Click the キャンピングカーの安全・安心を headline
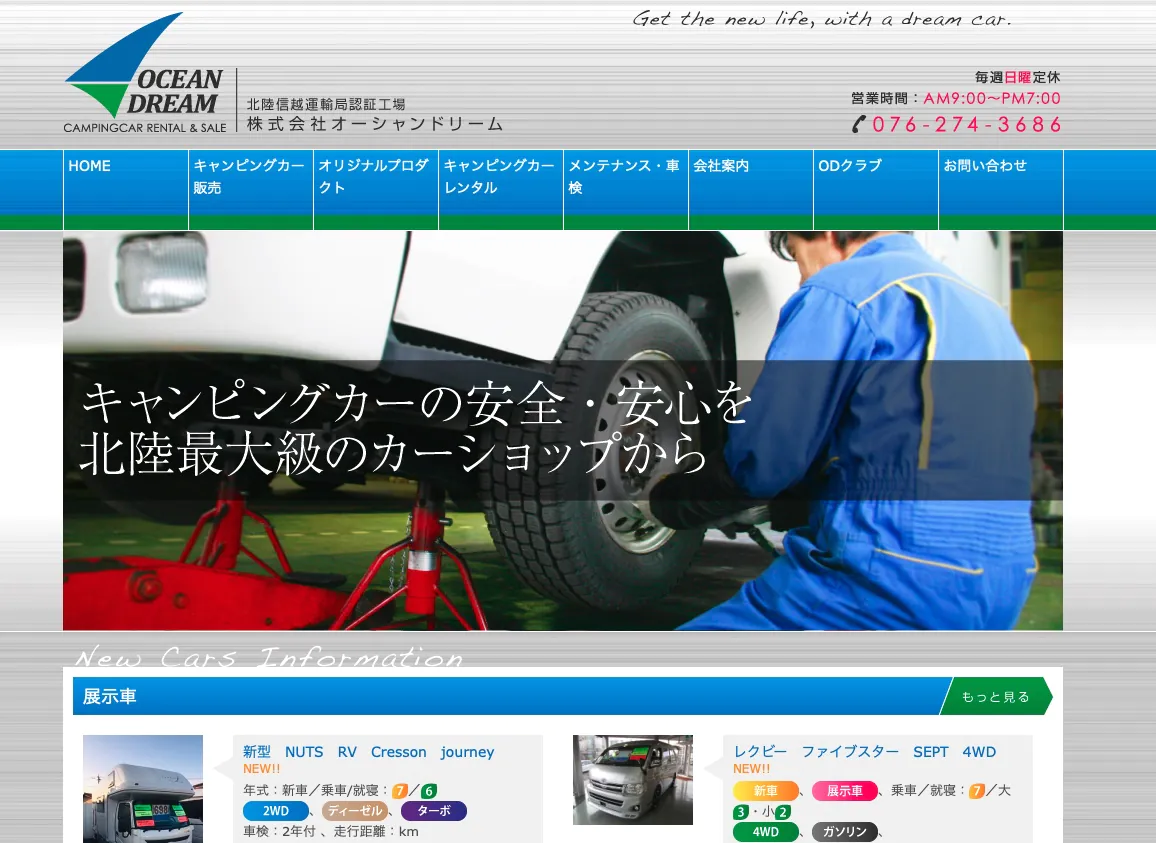Viewport: 1156px width, 843px height. point(417,403)
